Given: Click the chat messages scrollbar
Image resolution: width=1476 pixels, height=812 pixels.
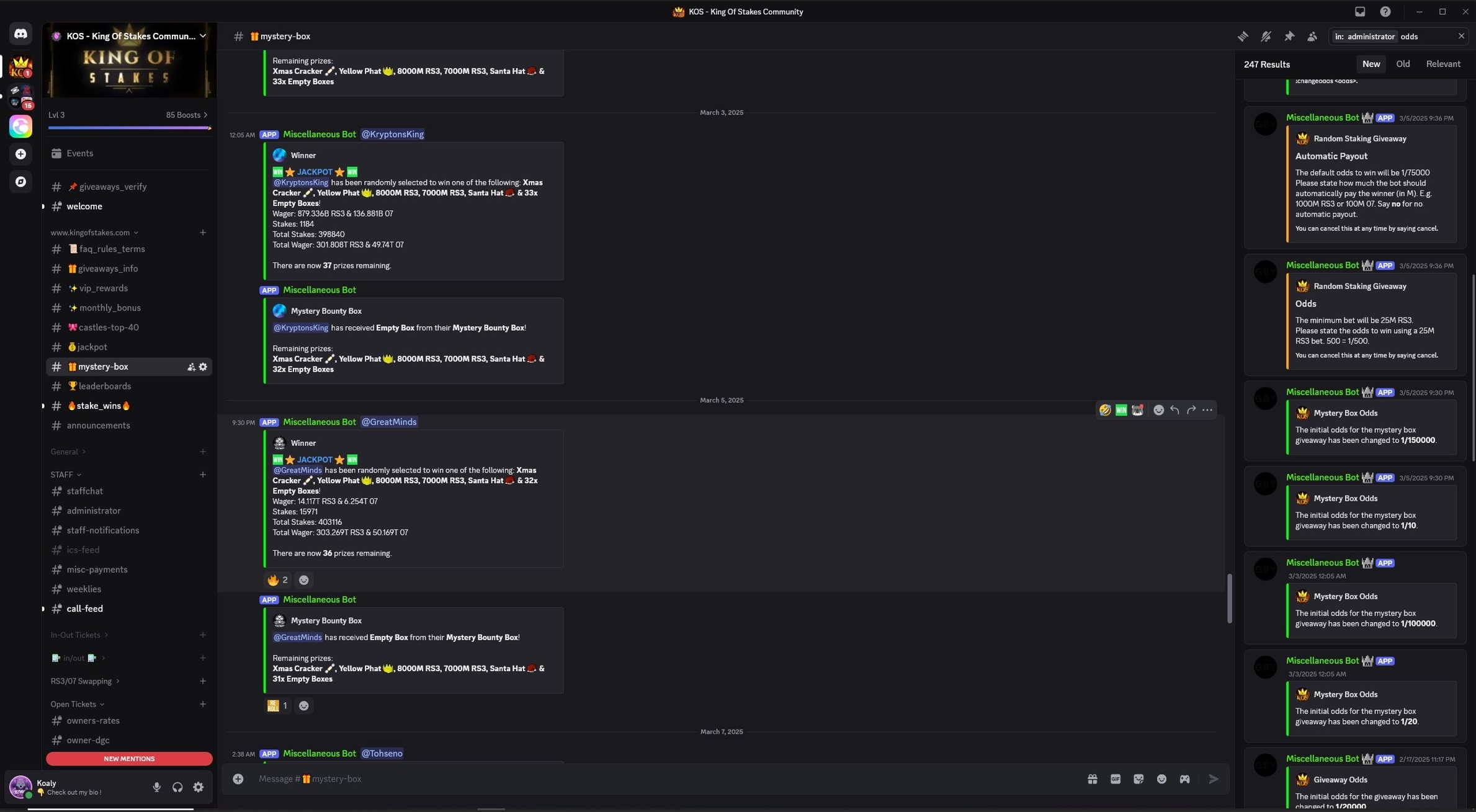Looking at the screenshot, I should 1228,598.
